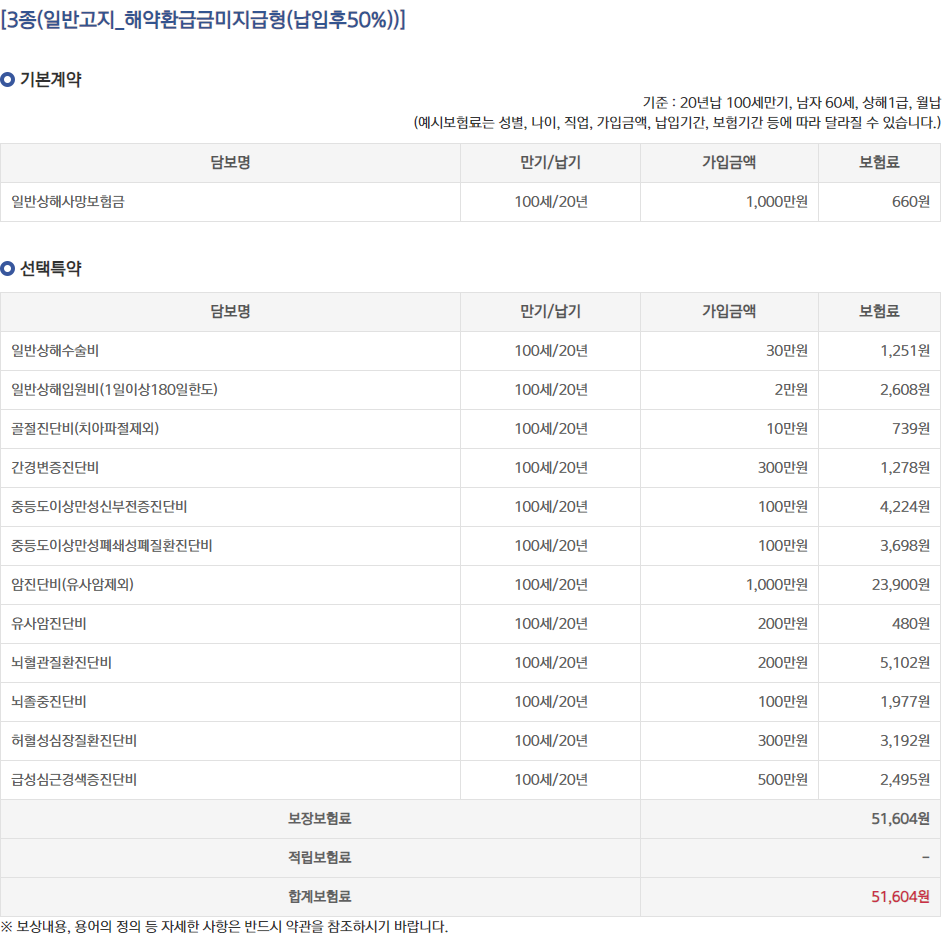Click the '4,224원' premium value
Image resolution: width=942 pixels, height=942 pixels.
(x=905, y=507)
